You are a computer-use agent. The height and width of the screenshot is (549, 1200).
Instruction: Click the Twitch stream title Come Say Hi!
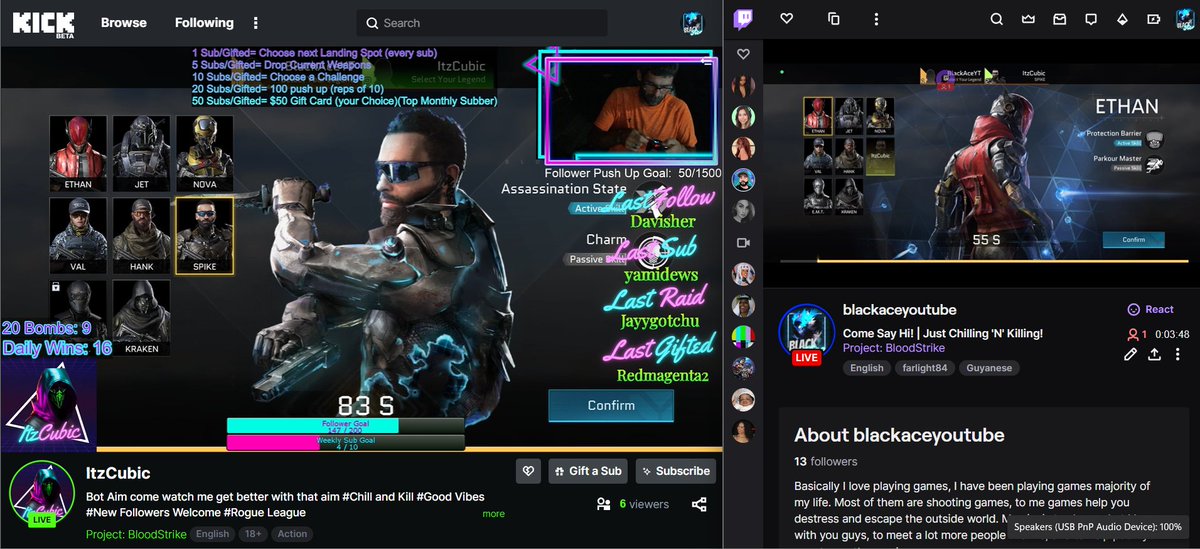click(x=943, y=333)
